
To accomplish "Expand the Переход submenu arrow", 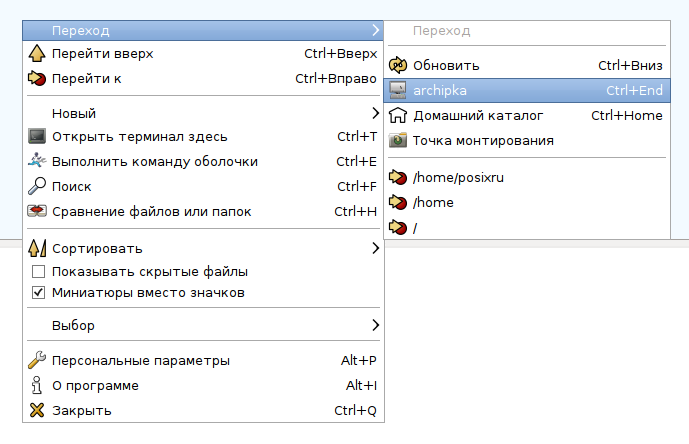I will 375,30.
